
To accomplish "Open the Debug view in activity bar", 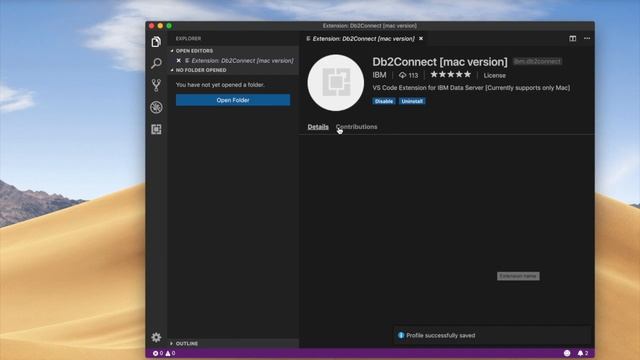I will [x=156, y=107].
